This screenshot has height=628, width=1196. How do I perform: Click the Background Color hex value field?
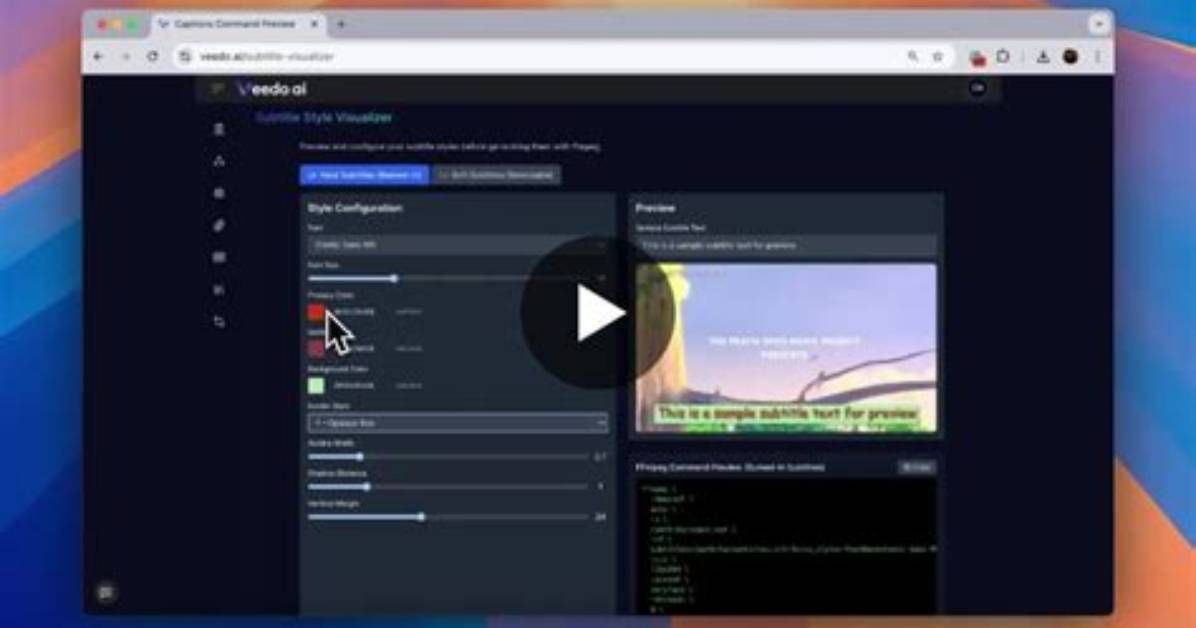click(354, 385)
